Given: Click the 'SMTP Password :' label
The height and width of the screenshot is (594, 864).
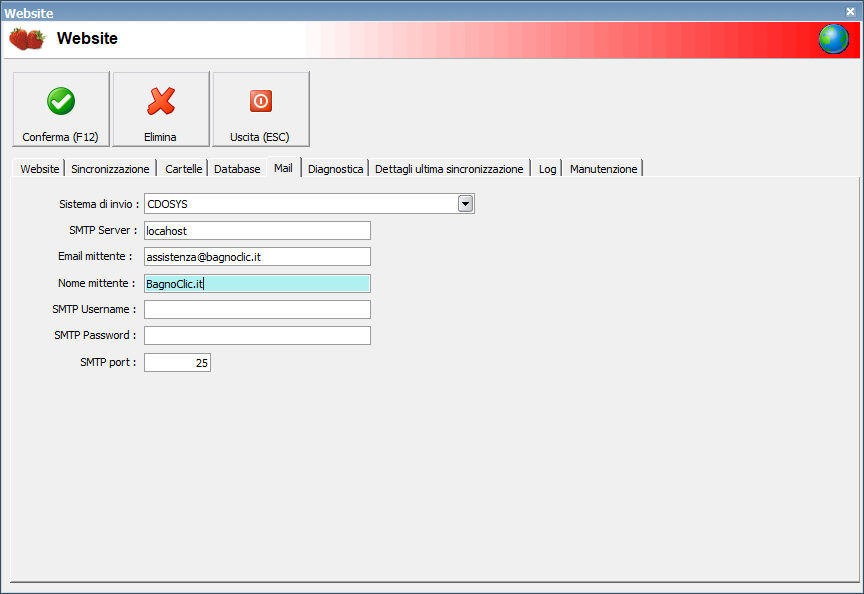Looking at the screenshot, I should coord(95,335).
